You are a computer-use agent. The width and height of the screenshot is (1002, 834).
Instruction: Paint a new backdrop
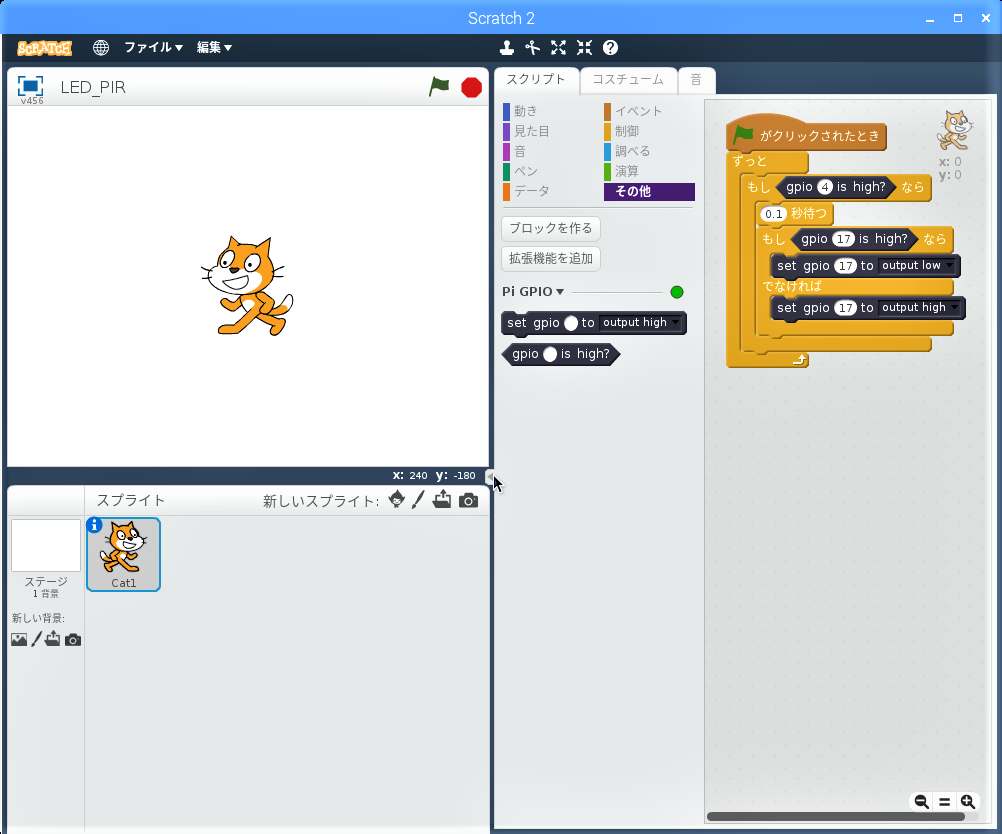pyautogui.click(x=36, y=638)
